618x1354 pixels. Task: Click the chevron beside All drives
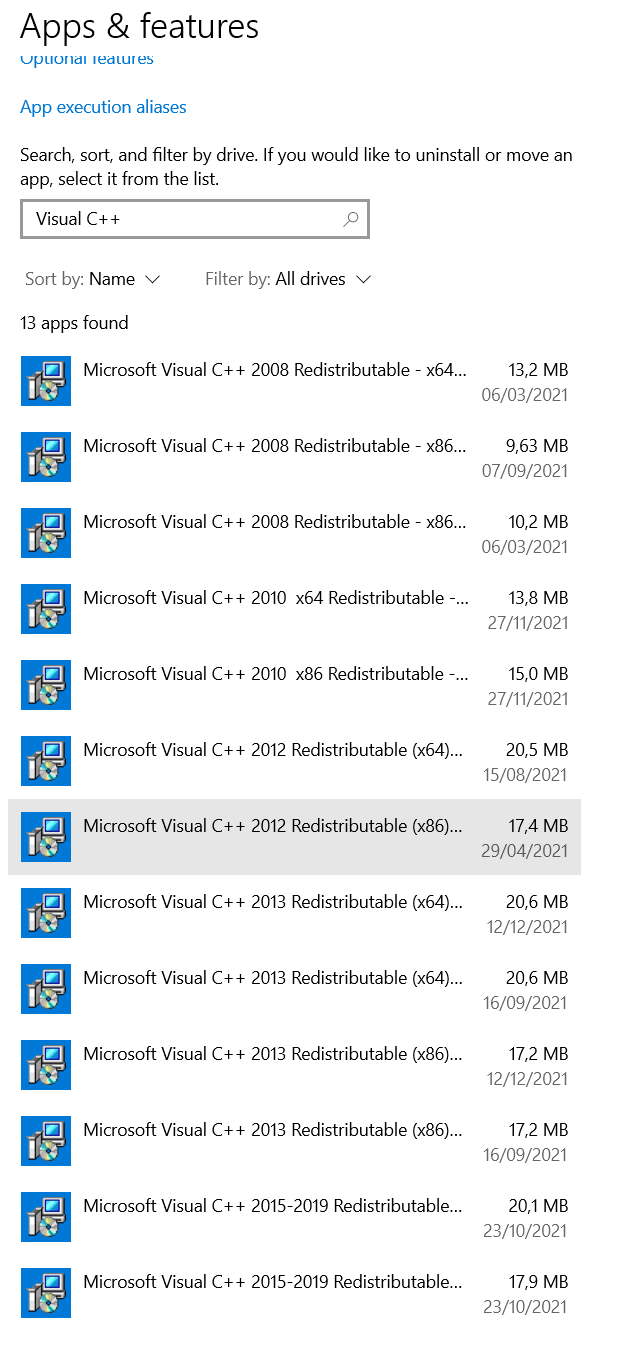click(364, 279)
